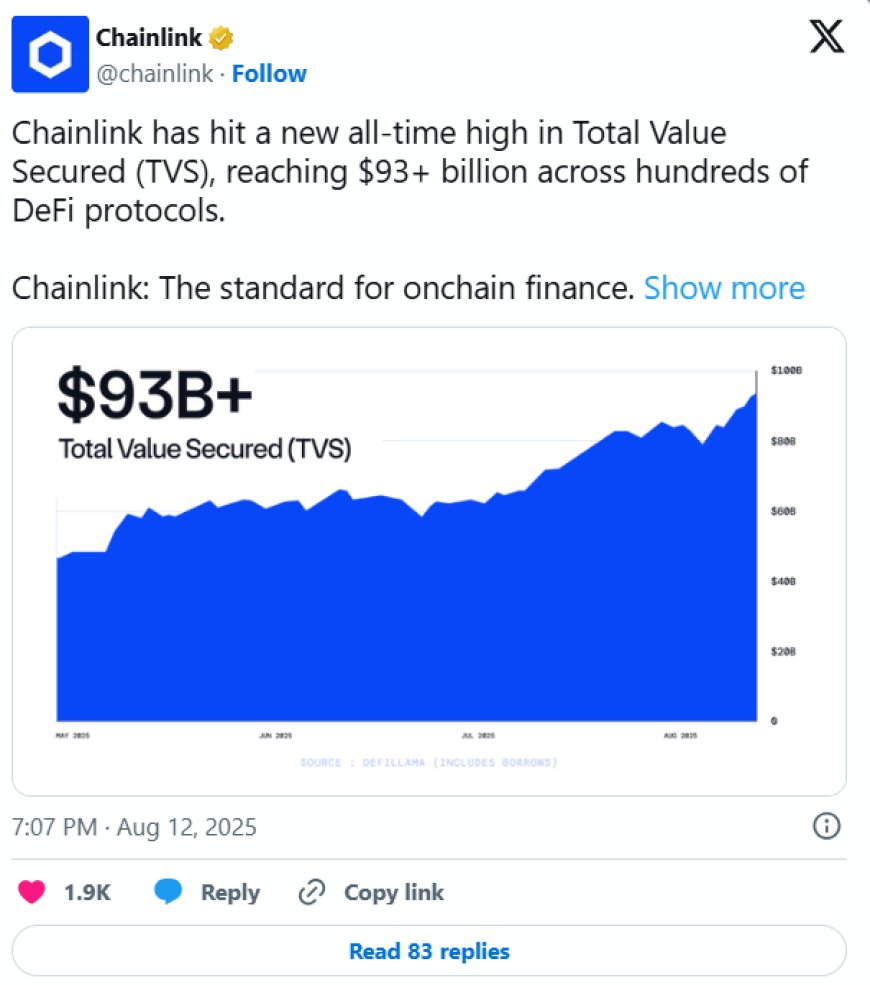Image resolution: width=870 pixels, height=985 pixels.
Task: Follow the @chainlink account
Action: pos(269,73)
